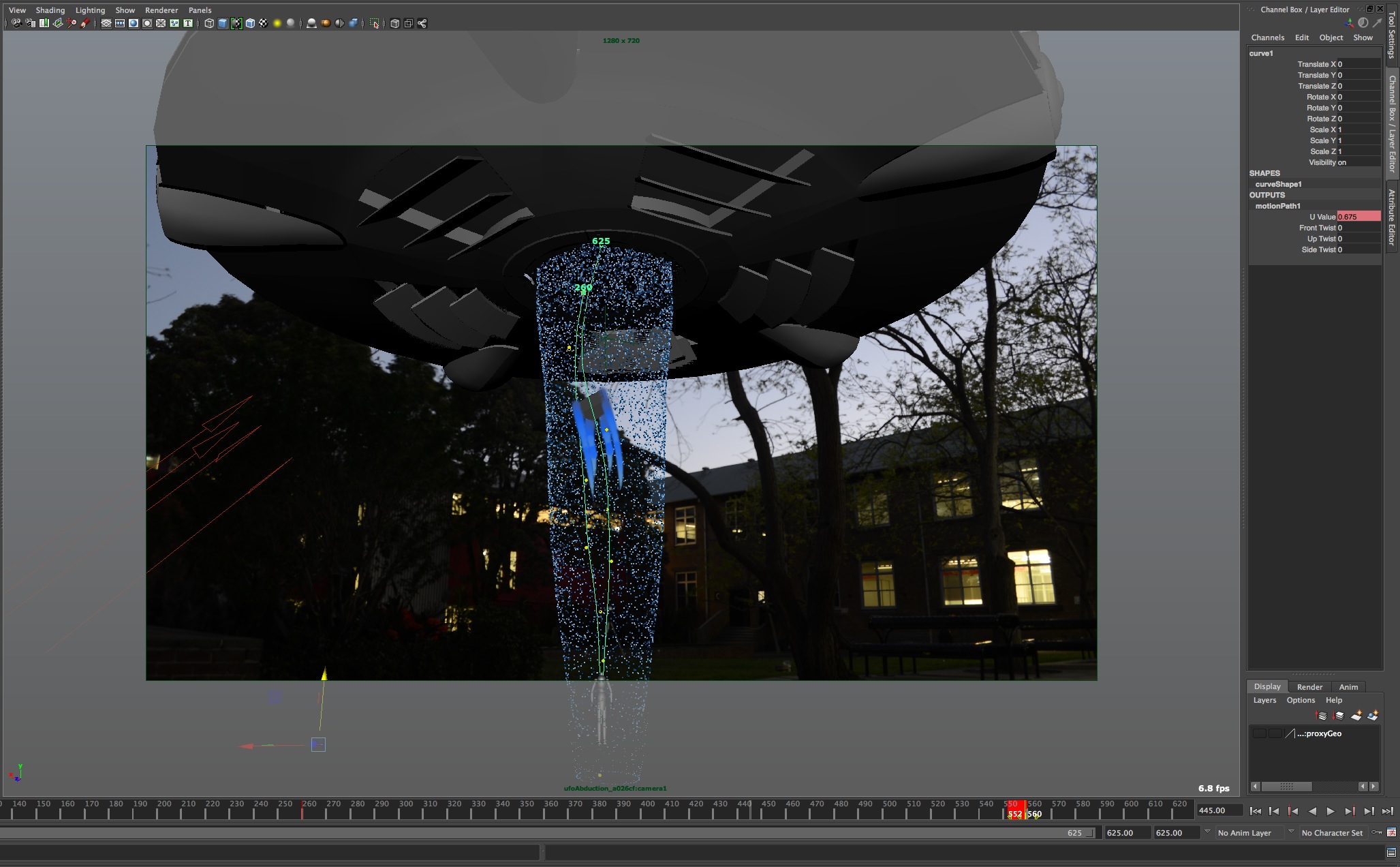Click the U Value input field
This screenshot has width=1400, height=867.
pyautogui.click(x=1358, y=217)
